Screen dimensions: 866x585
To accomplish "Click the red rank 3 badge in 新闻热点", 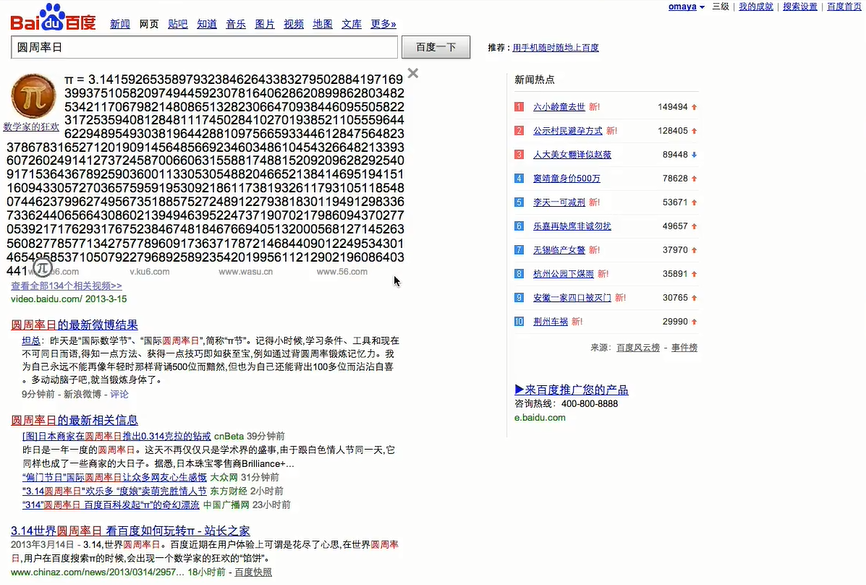I will tap(519, 154).
